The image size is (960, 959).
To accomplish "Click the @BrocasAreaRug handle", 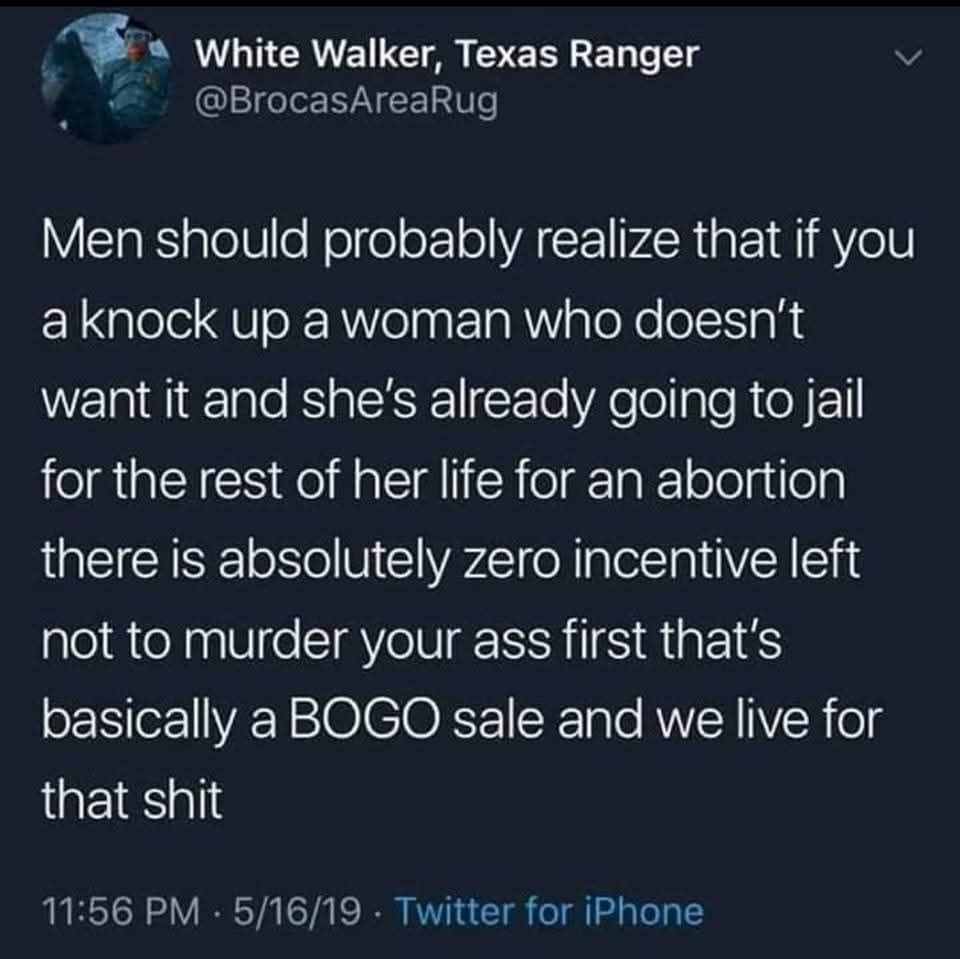I will coord(346,102).
